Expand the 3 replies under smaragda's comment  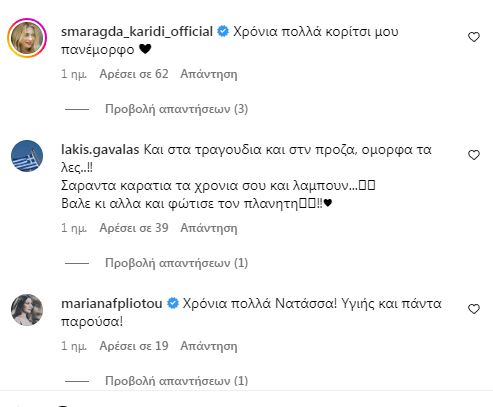(176, 109)
